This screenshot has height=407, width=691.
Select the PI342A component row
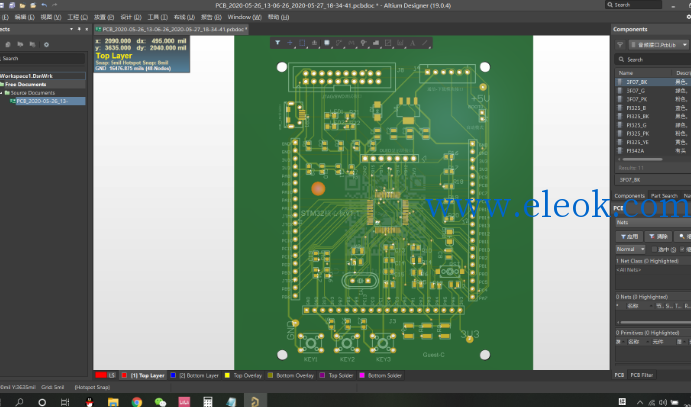(653, 151)
